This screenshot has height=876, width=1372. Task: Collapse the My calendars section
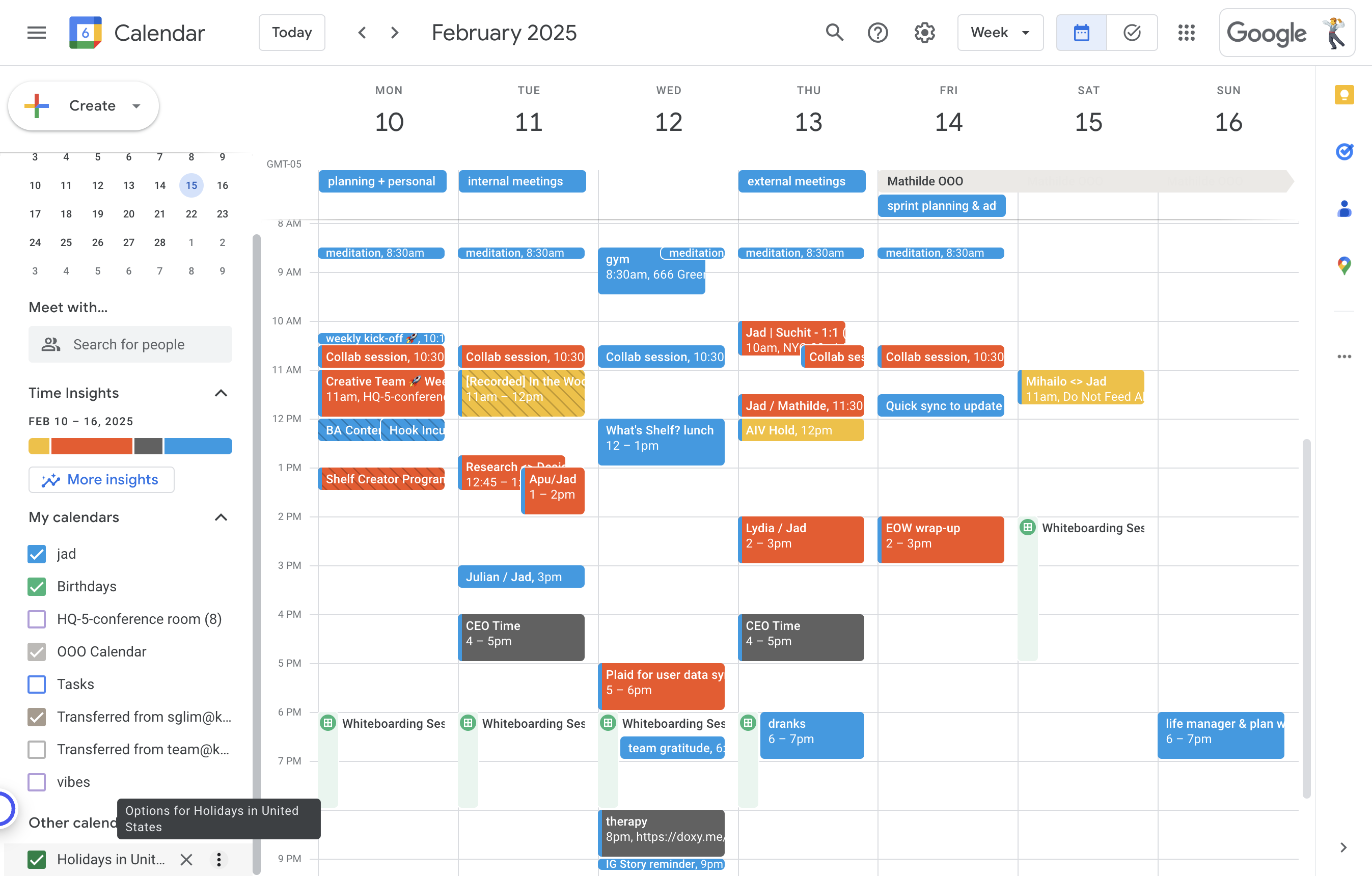point(221,517)
